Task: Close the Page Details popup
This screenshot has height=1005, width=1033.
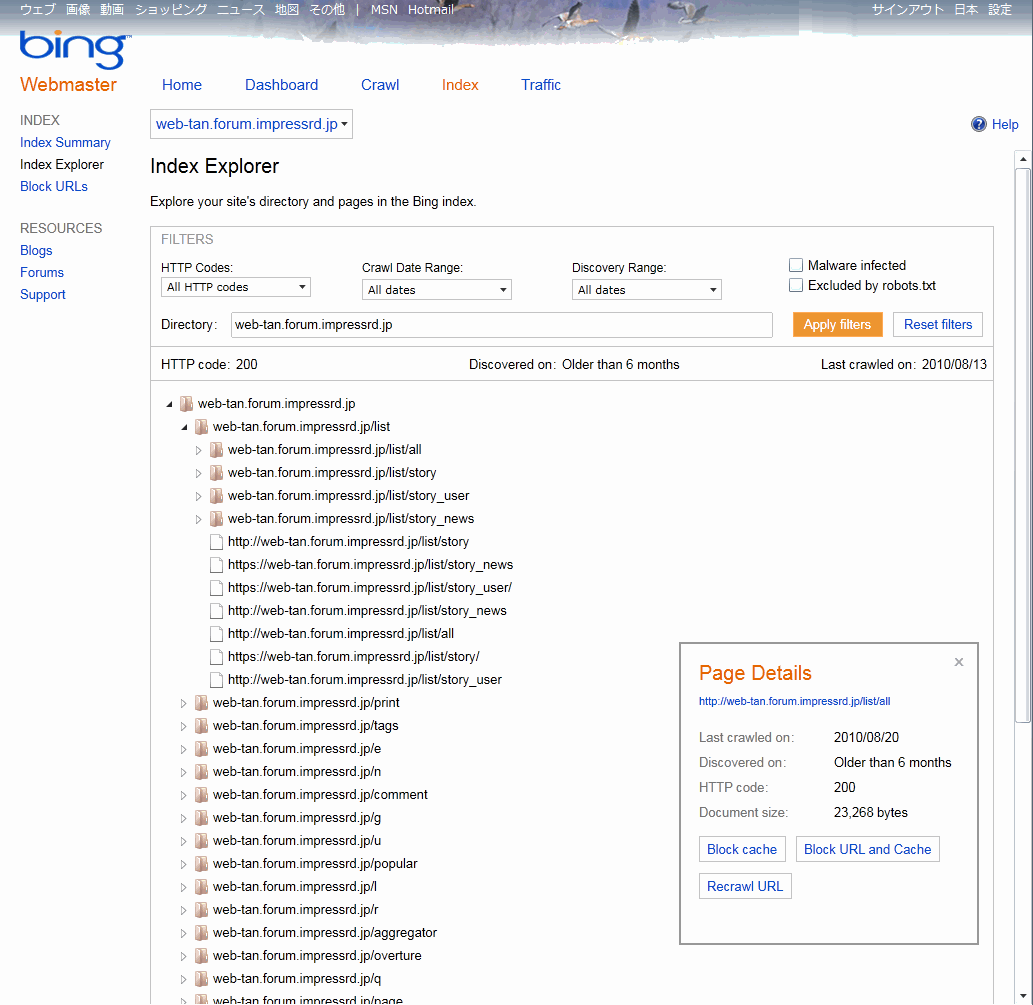Action: 959,662
